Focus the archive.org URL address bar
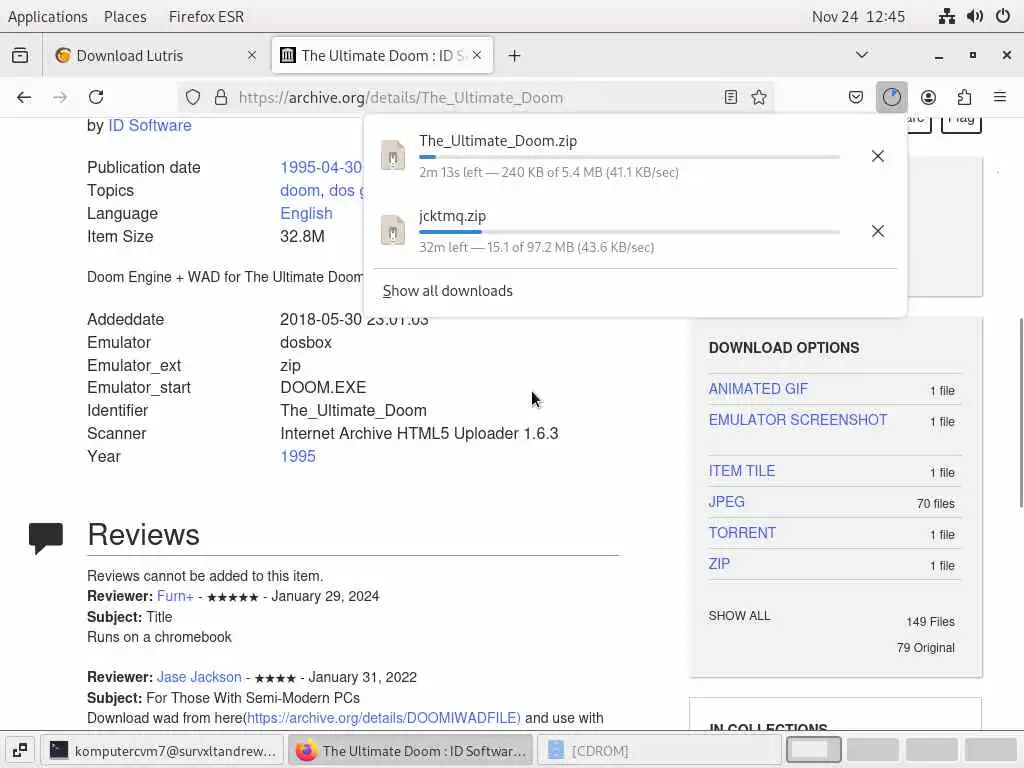Image resolution: width=1024 pixels, height=768 pixels. tap(477, 97)
